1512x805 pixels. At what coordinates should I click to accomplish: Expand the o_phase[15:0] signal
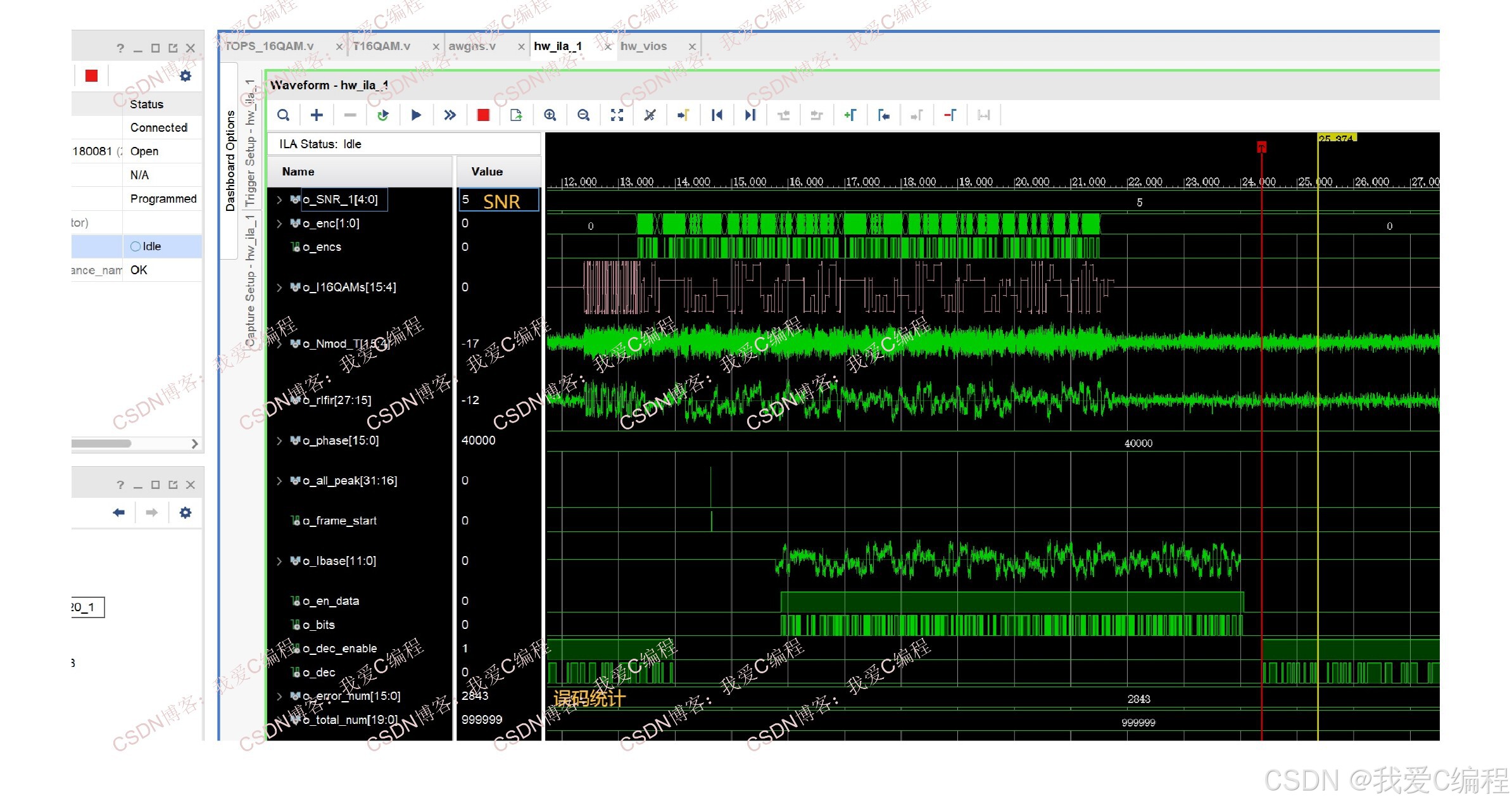point(279,441)
